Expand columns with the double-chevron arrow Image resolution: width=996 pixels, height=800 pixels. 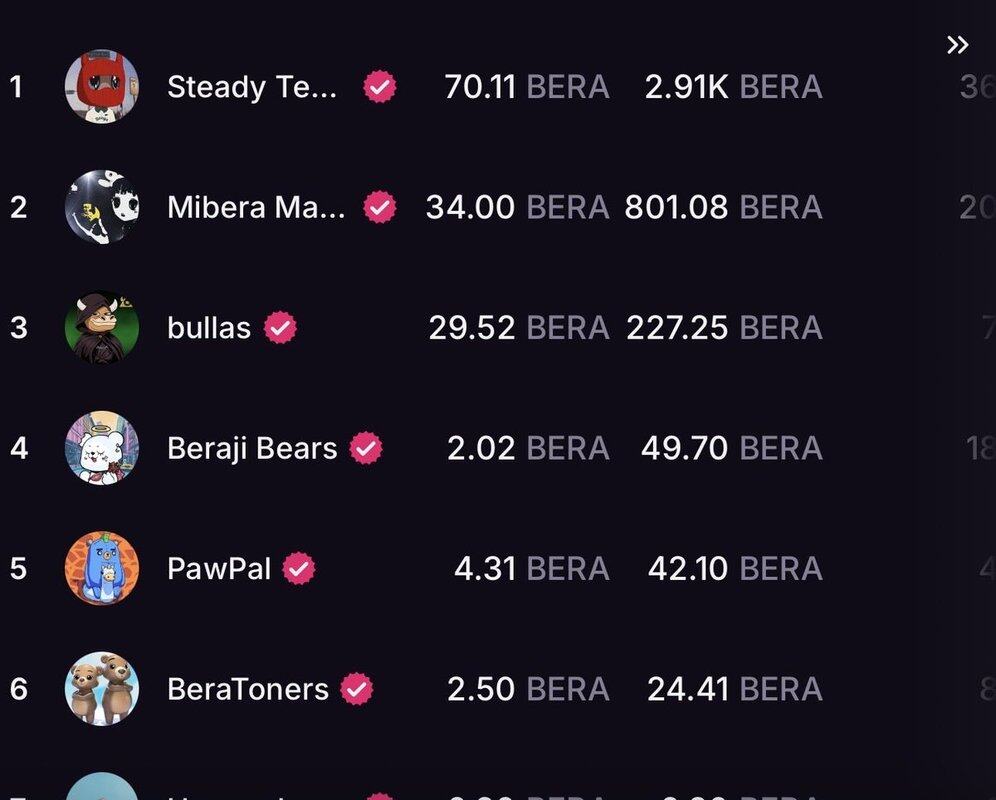click(x=957, y=45)
